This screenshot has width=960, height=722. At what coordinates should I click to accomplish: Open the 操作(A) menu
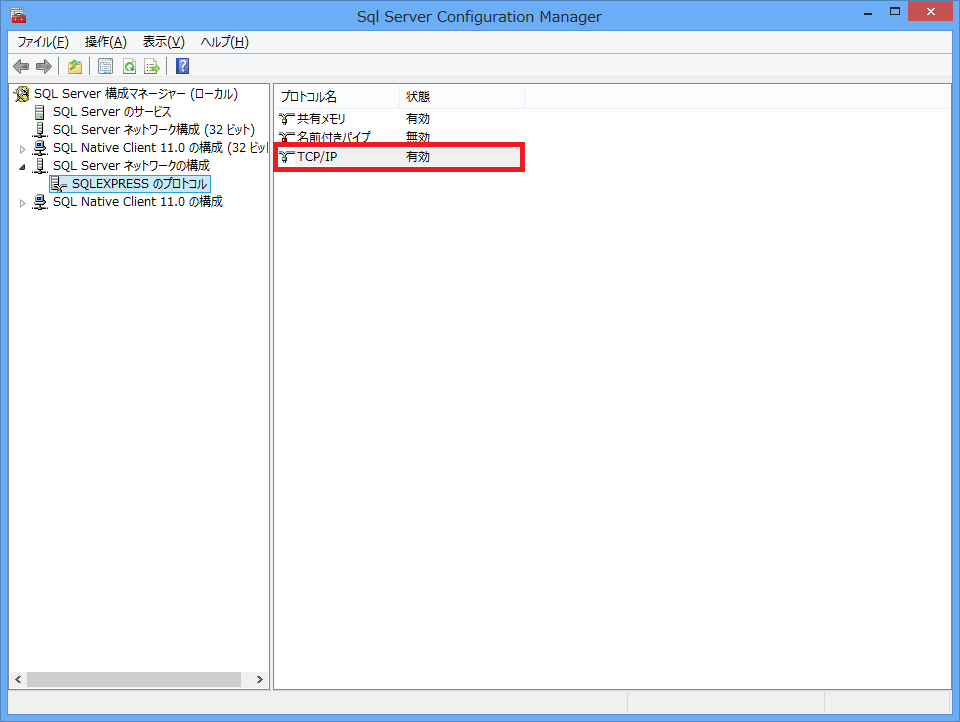click(x=106, y=42)
